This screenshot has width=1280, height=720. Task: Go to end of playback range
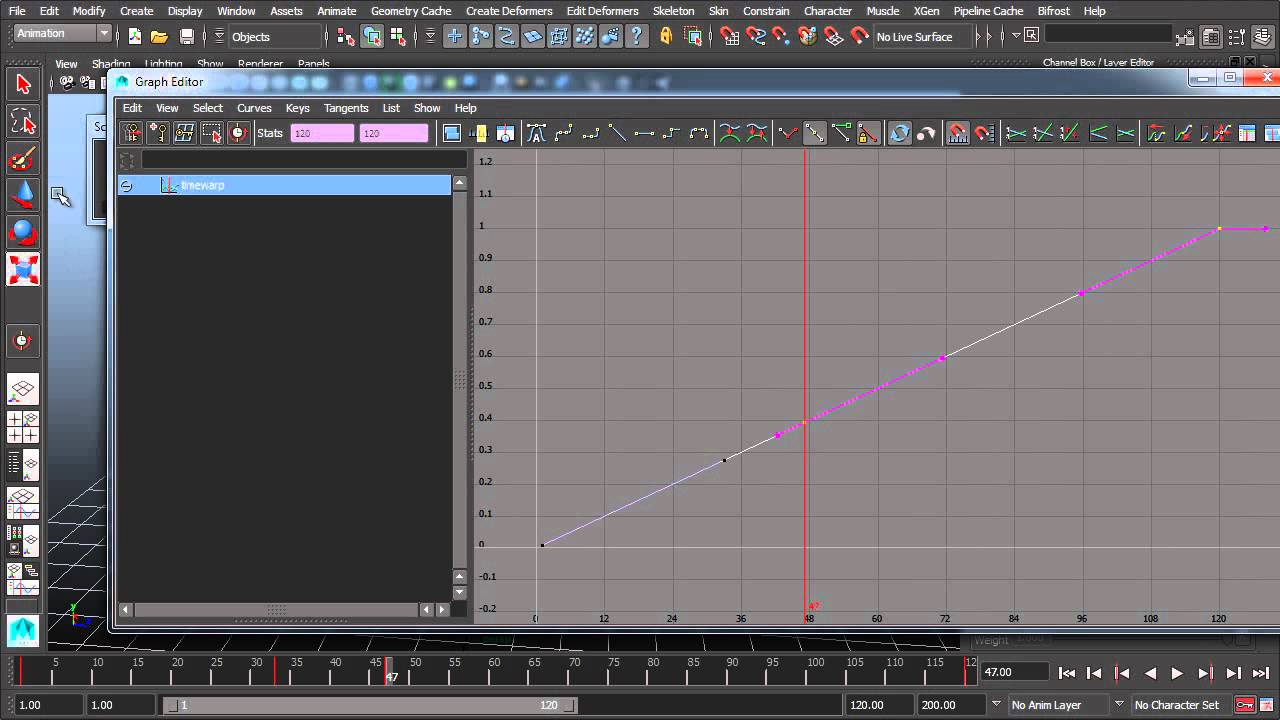[x=1261, y=673]
